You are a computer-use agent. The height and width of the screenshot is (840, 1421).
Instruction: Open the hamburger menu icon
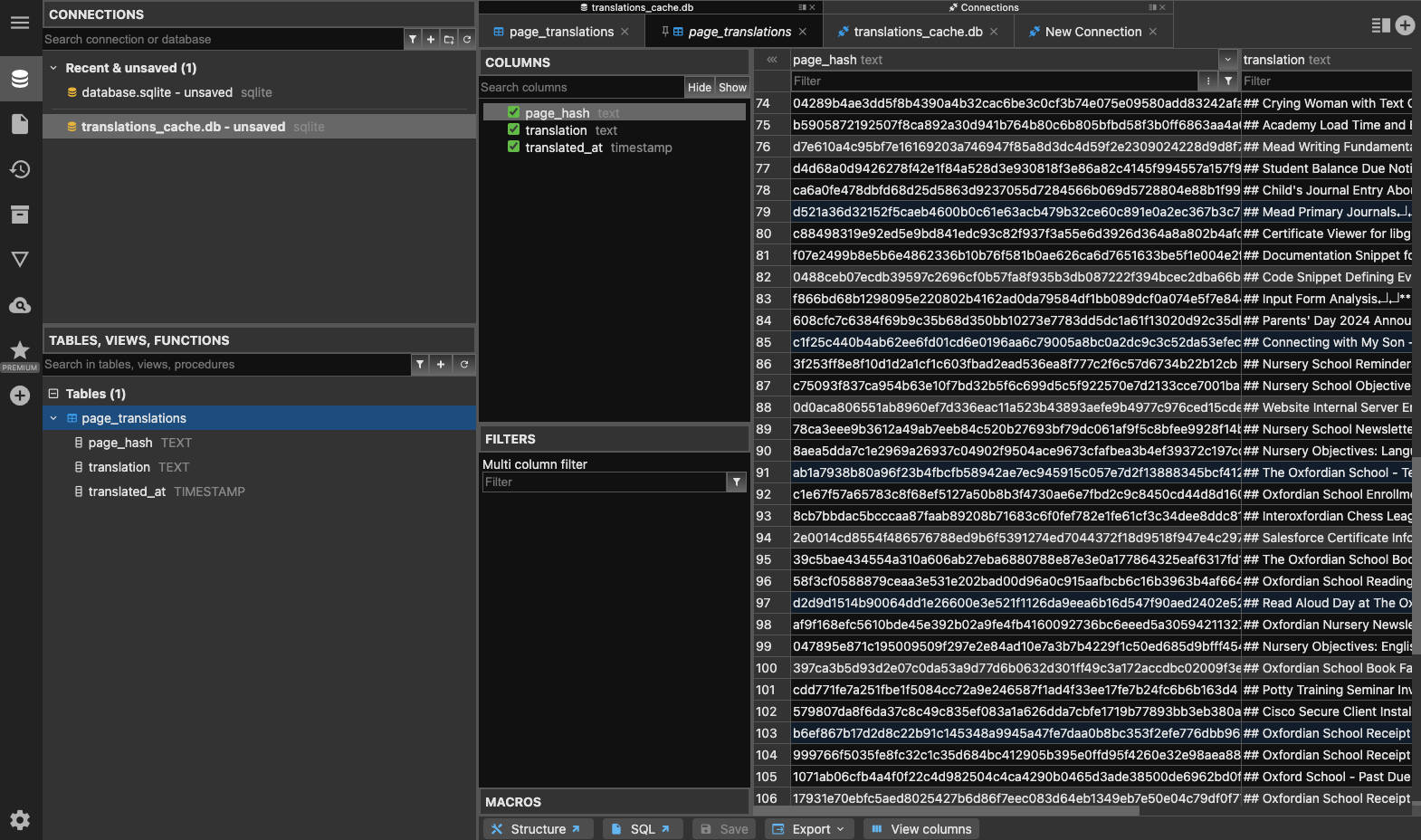click(x=20, y=23)
